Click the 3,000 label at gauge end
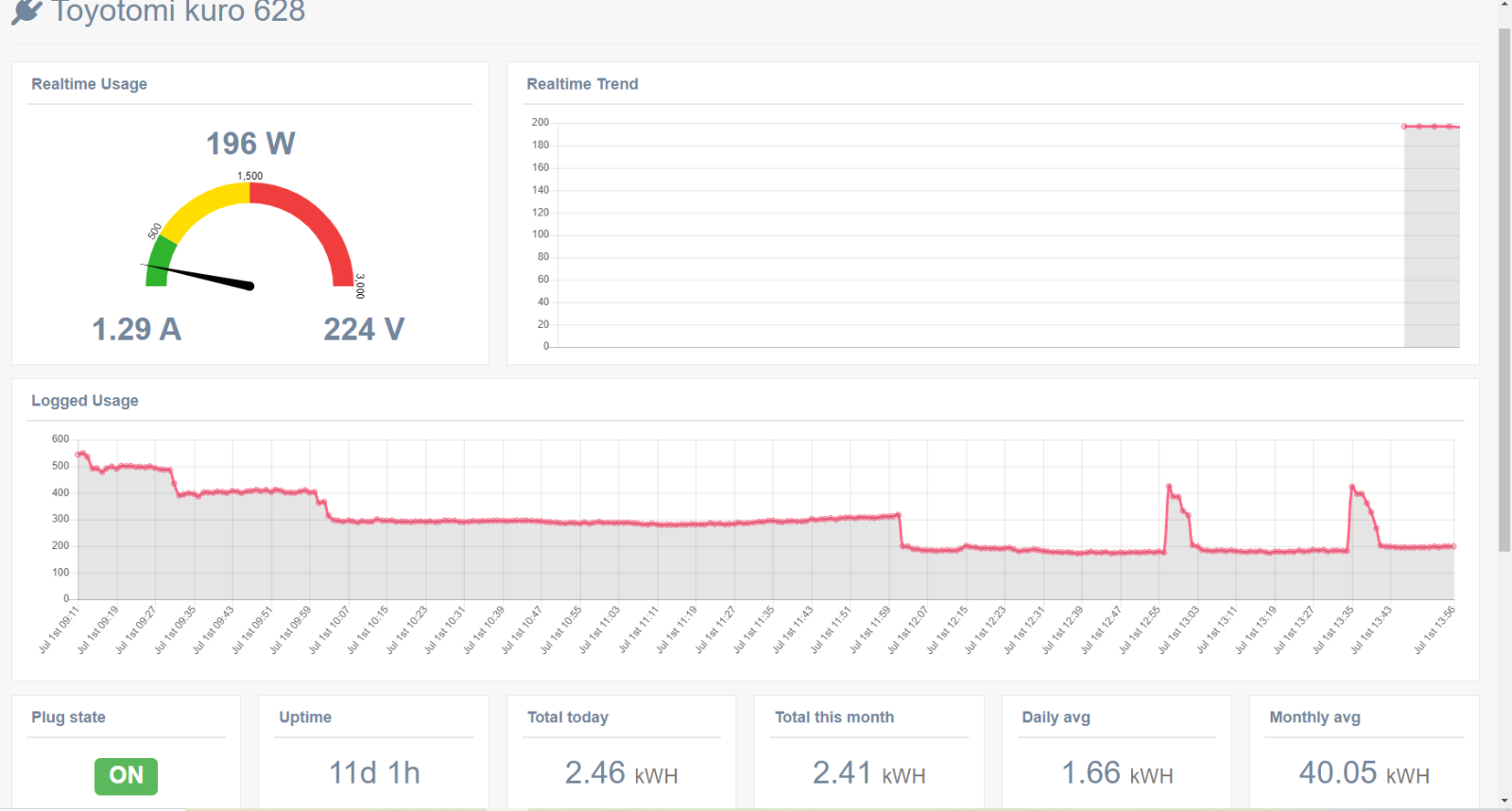This screenshot has height=811, width=1512. tap(360, 286)
